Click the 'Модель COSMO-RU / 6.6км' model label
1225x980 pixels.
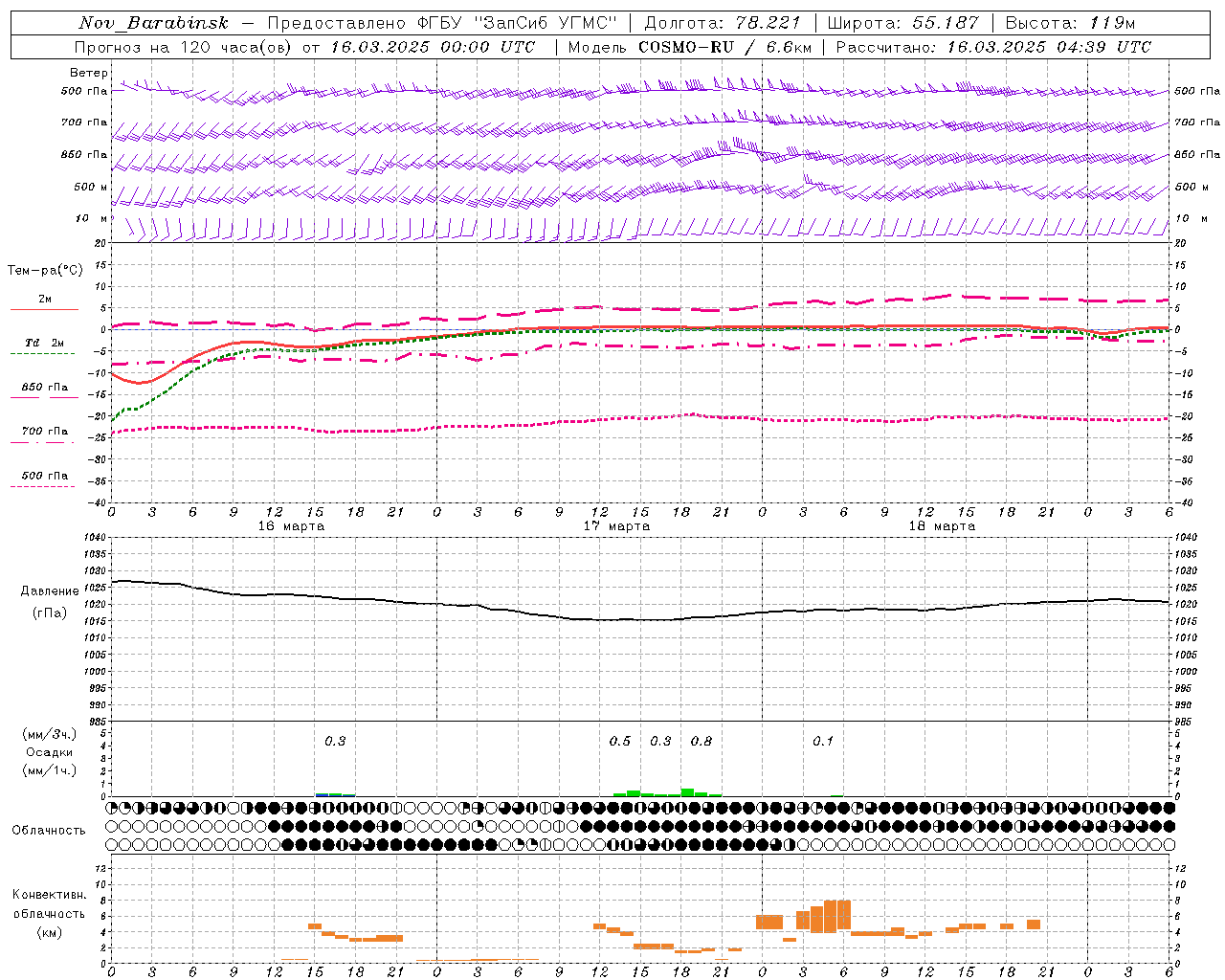tap(689, 47)
